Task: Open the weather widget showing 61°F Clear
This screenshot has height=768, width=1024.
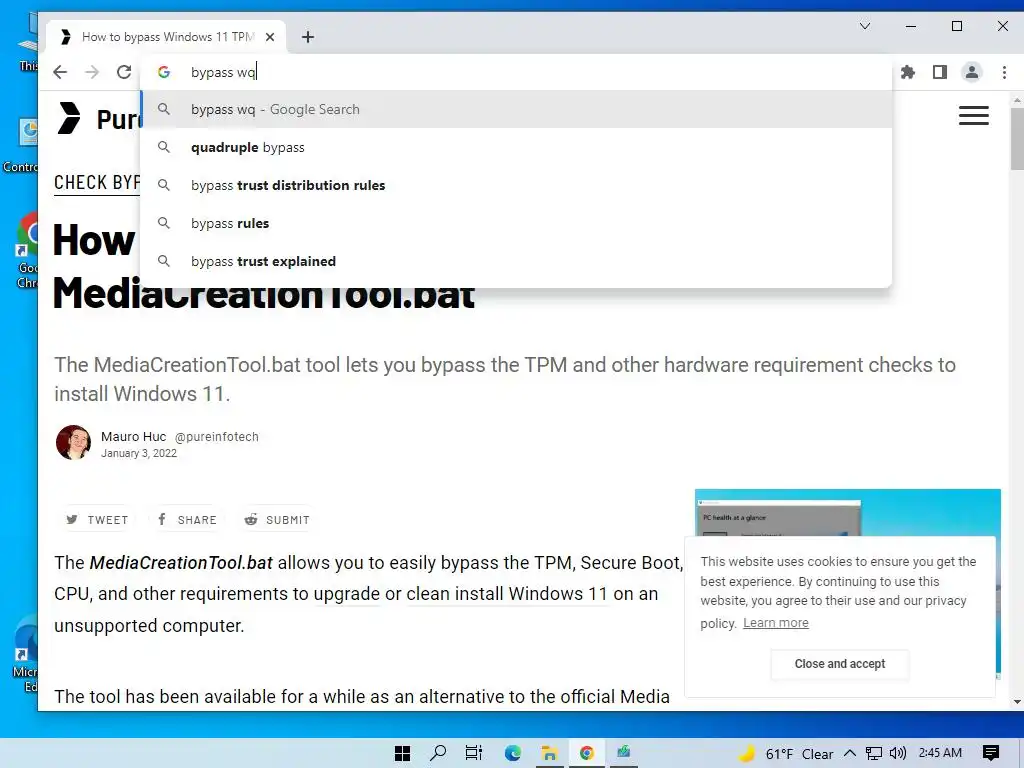Action: point(786,754)
